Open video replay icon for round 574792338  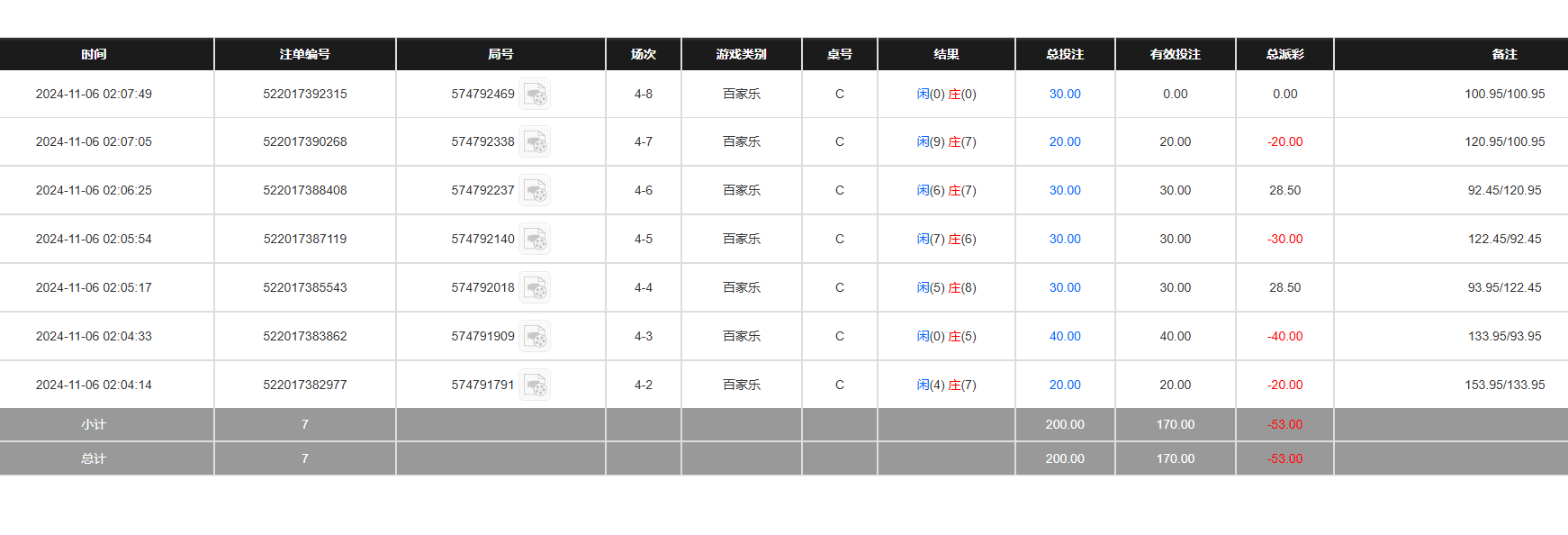coord(535,141)
